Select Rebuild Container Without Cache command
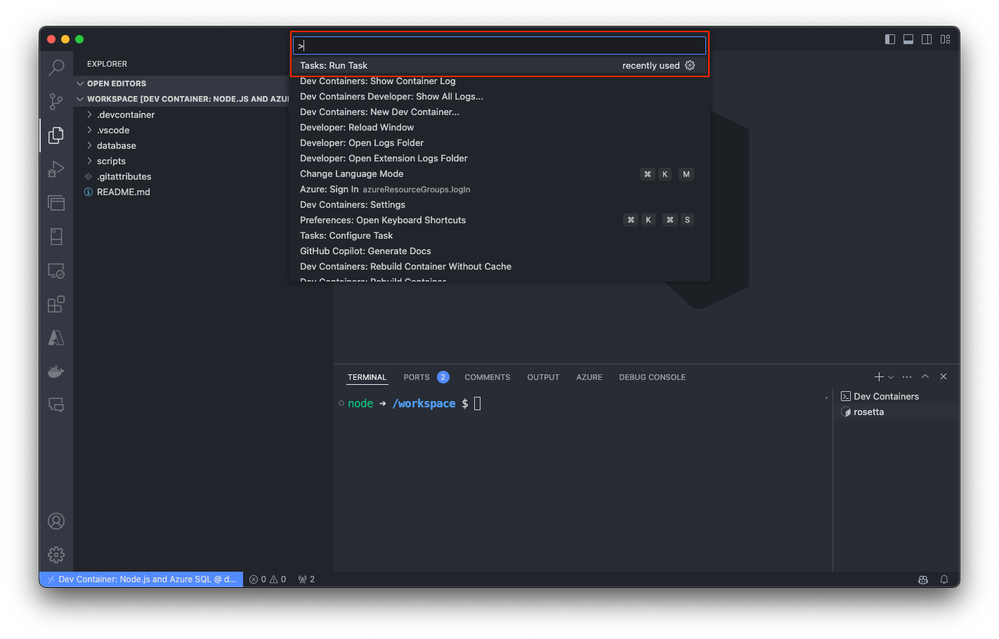This screenshot has height=639, width=999. 500,266
